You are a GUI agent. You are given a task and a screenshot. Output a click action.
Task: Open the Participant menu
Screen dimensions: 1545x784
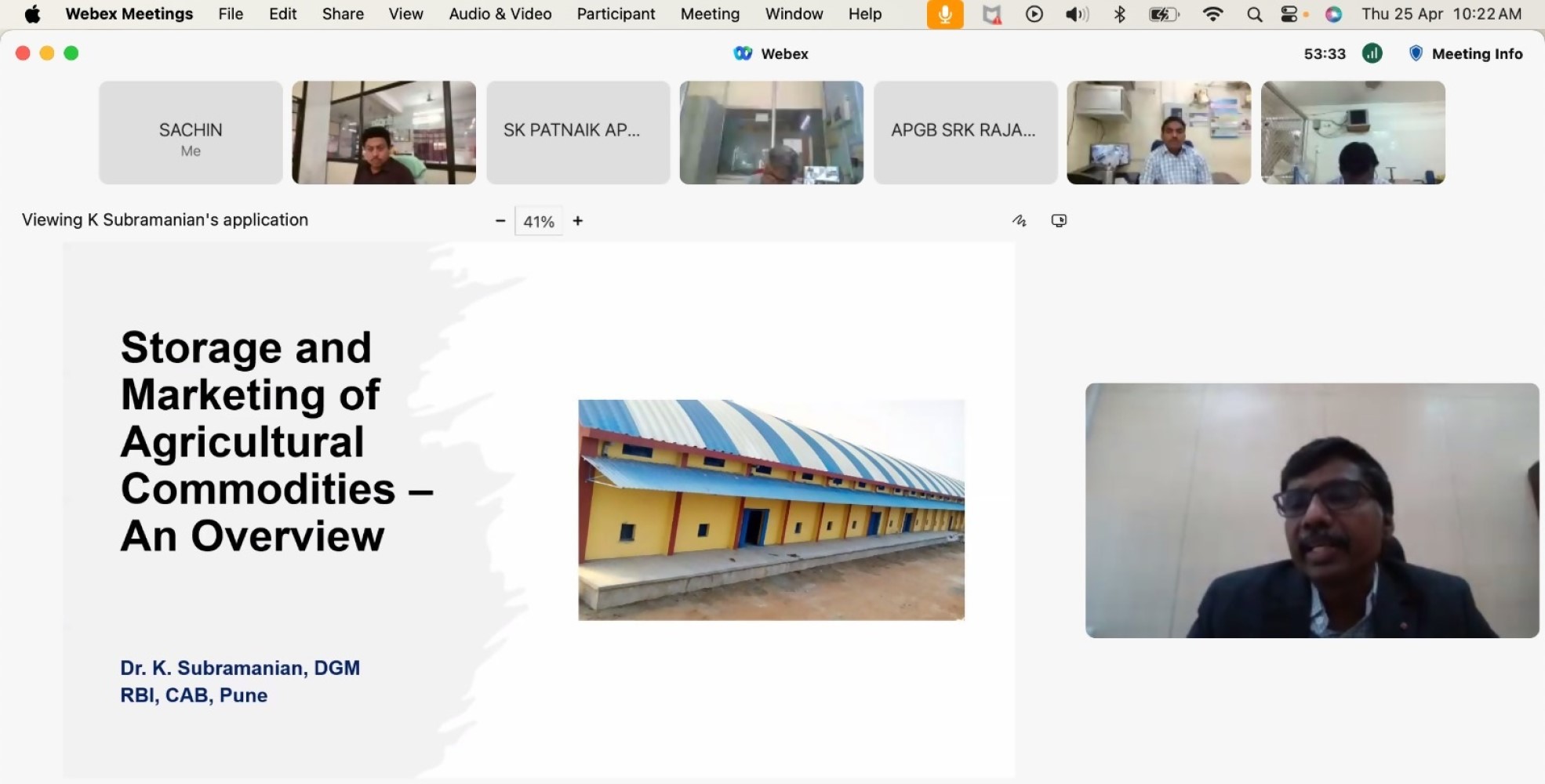pos(616,14)
